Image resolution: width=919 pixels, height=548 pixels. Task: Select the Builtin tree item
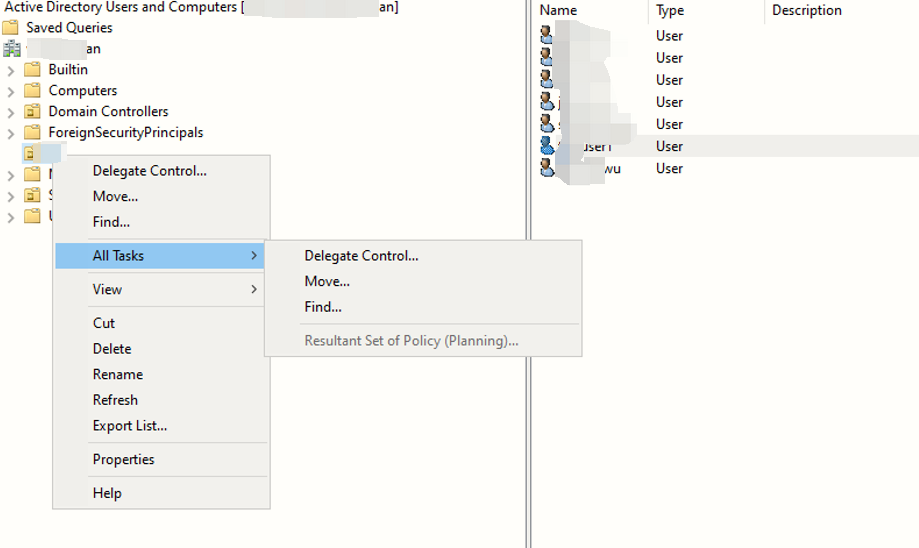tap(68, 69)
